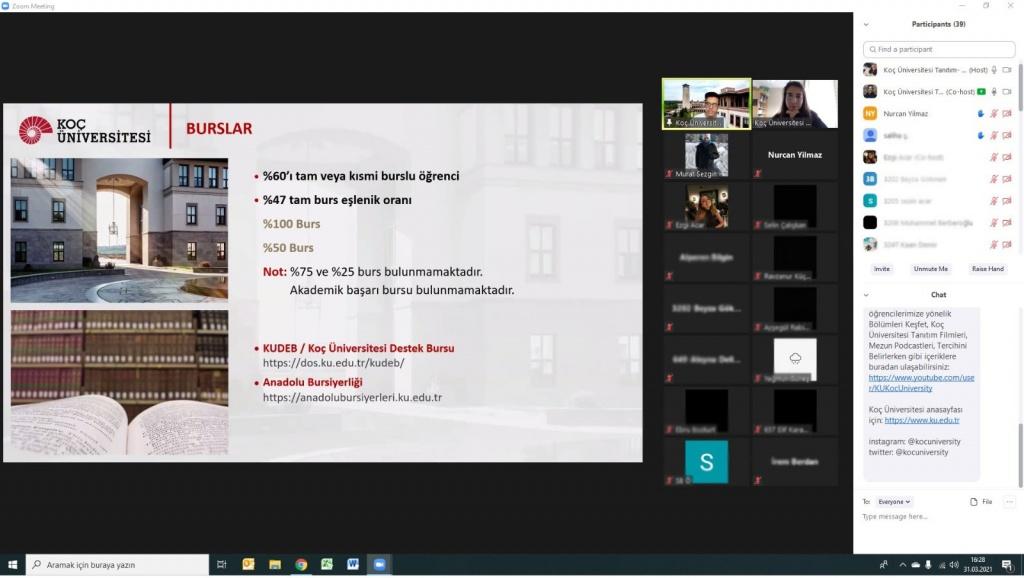This screenshot has height=578, width=1024.
Task: Click muted mic icon on Nurcan Yilmaz video tile
Action: pyautogui.click(x=758, y=174)
